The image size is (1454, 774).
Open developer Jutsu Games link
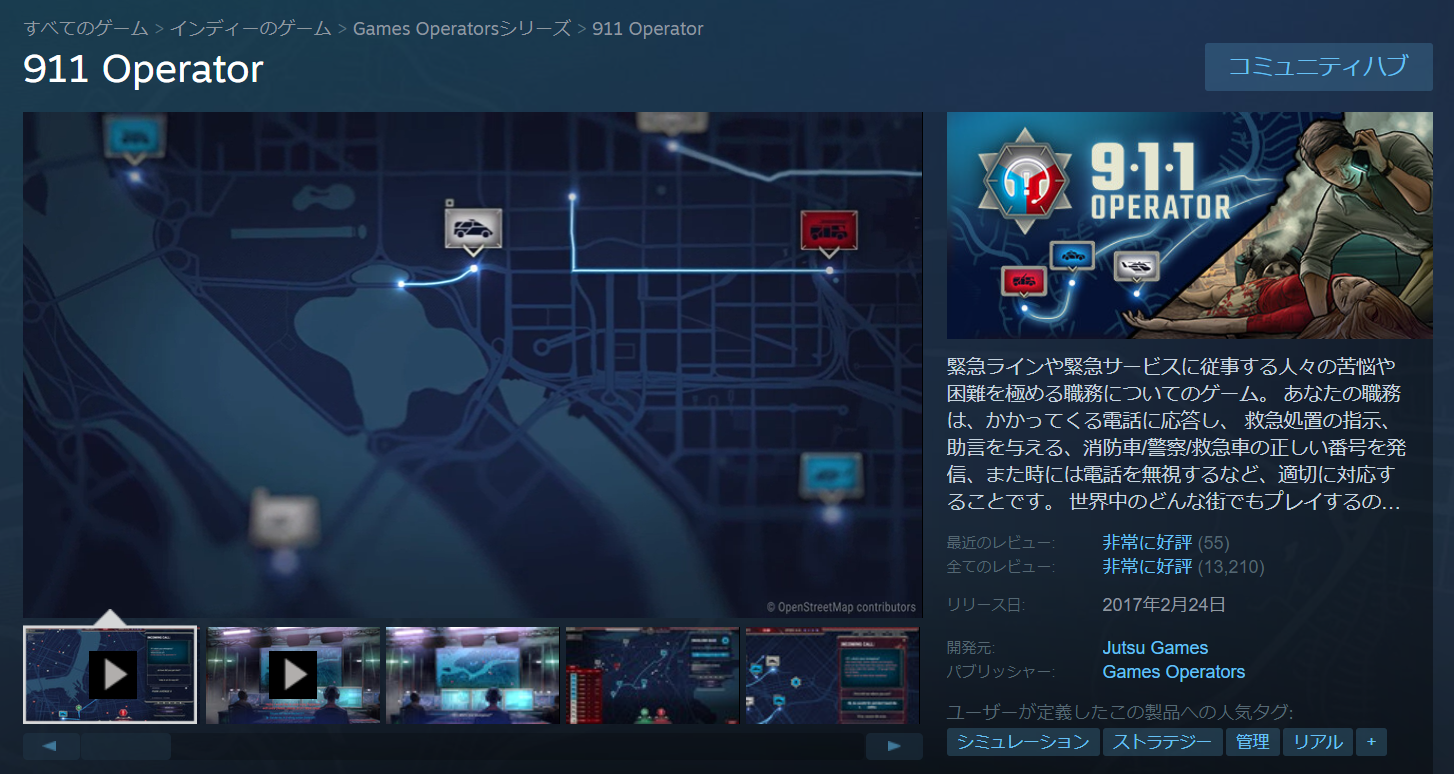pos(1155,648)
